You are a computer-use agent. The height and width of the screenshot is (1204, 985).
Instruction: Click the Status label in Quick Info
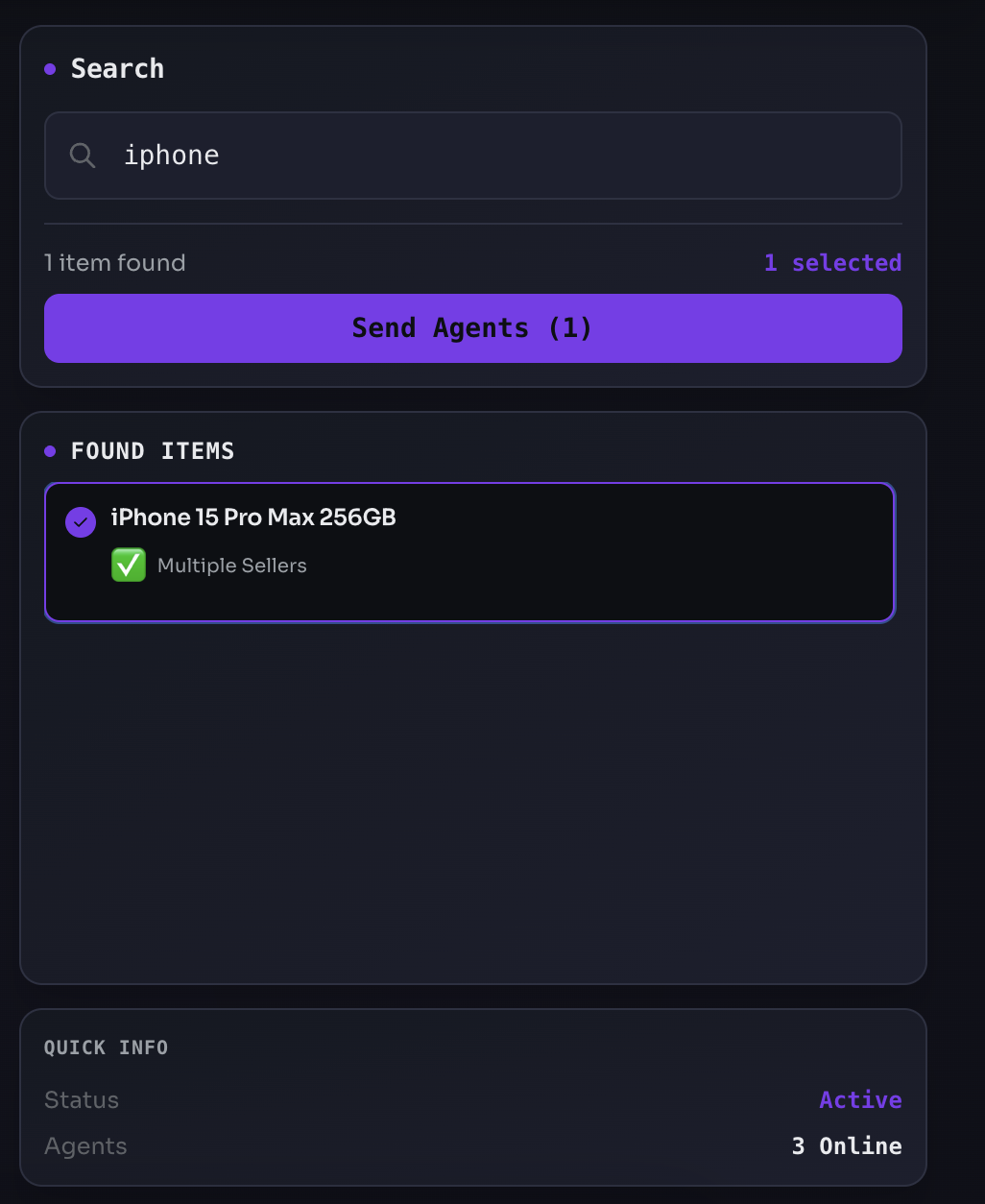click(x=82, y=1100)
